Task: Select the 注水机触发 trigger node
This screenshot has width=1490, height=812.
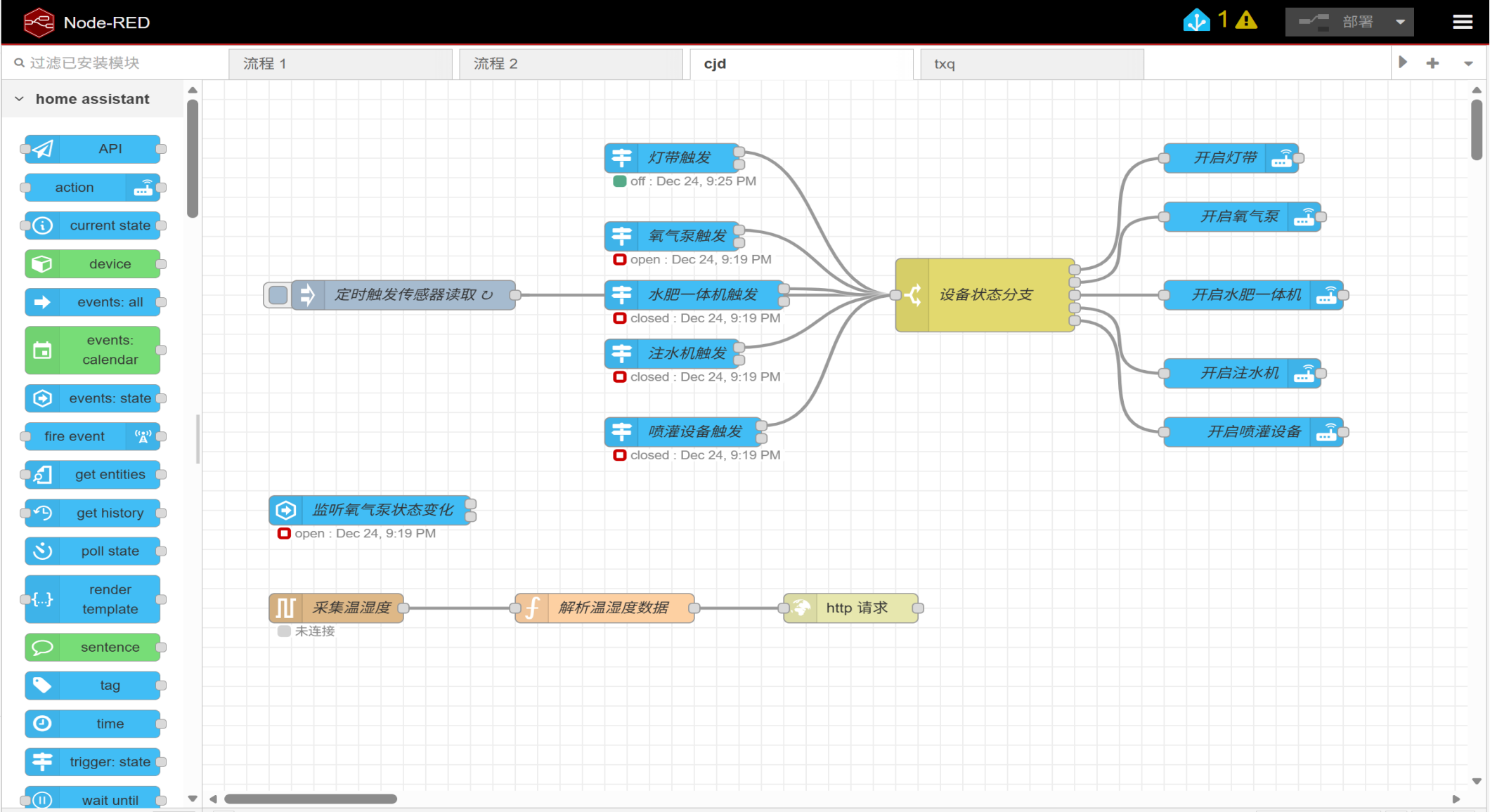Action: click(672, 353)
